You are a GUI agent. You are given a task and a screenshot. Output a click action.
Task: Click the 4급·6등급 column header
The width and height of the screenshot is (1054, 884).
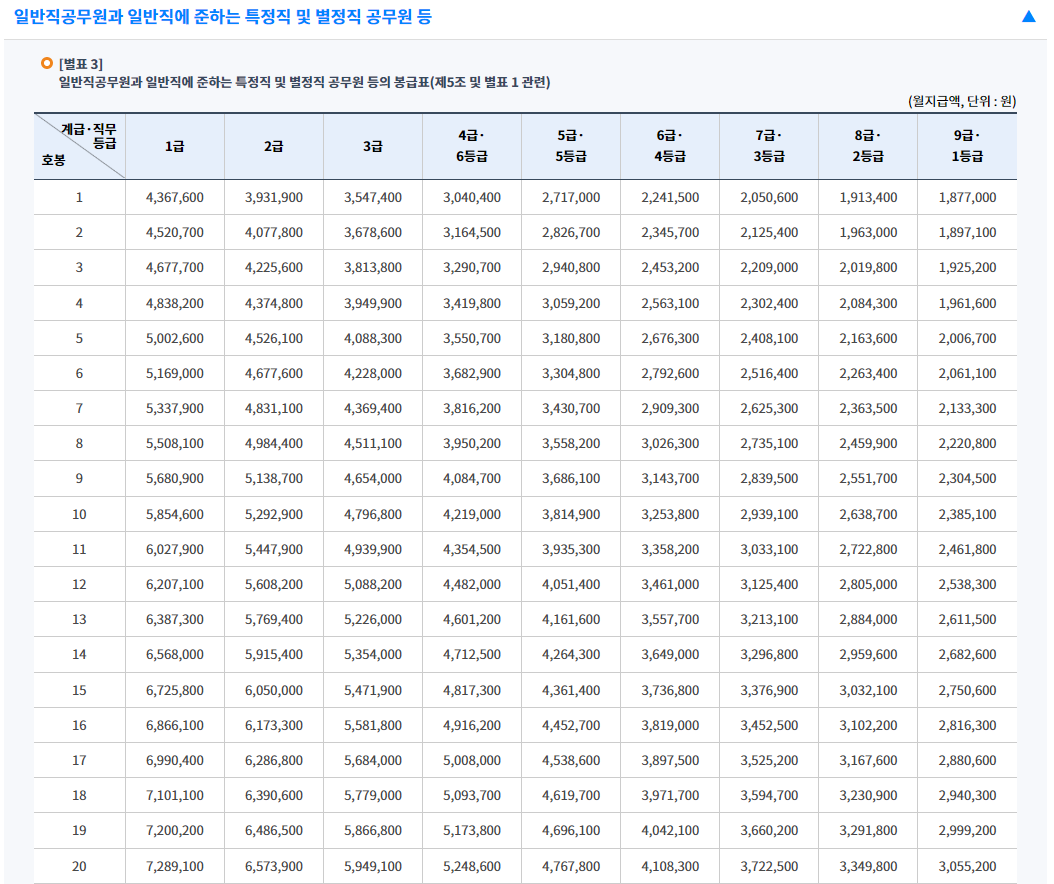[471, 146]
